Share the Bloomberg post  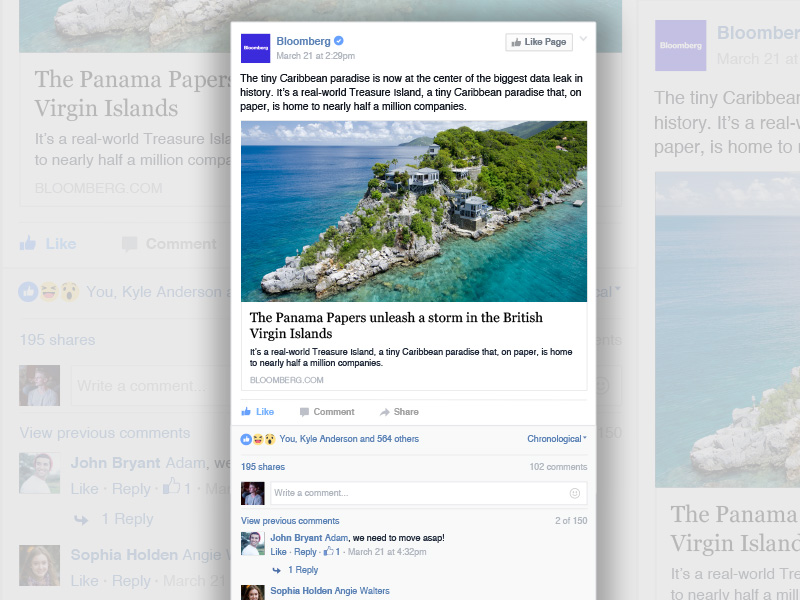click(x=399, y=412)
